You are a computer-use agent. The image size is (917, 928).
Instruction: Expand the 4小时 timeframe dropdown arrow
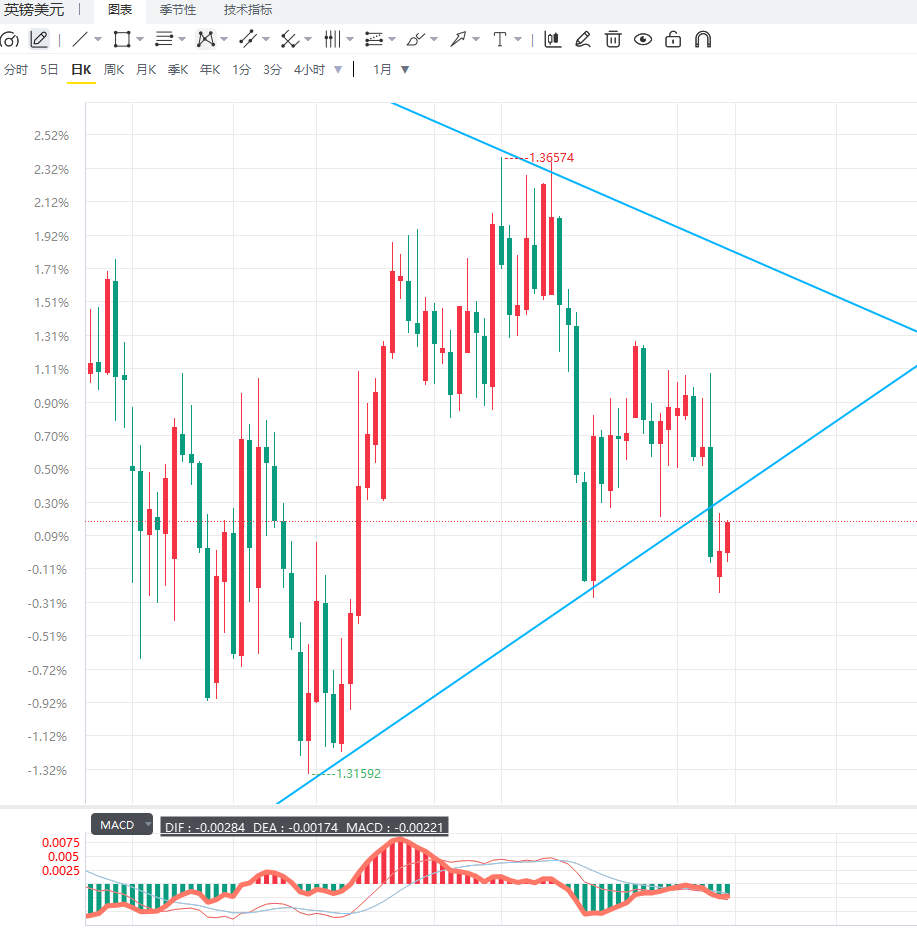338,70
